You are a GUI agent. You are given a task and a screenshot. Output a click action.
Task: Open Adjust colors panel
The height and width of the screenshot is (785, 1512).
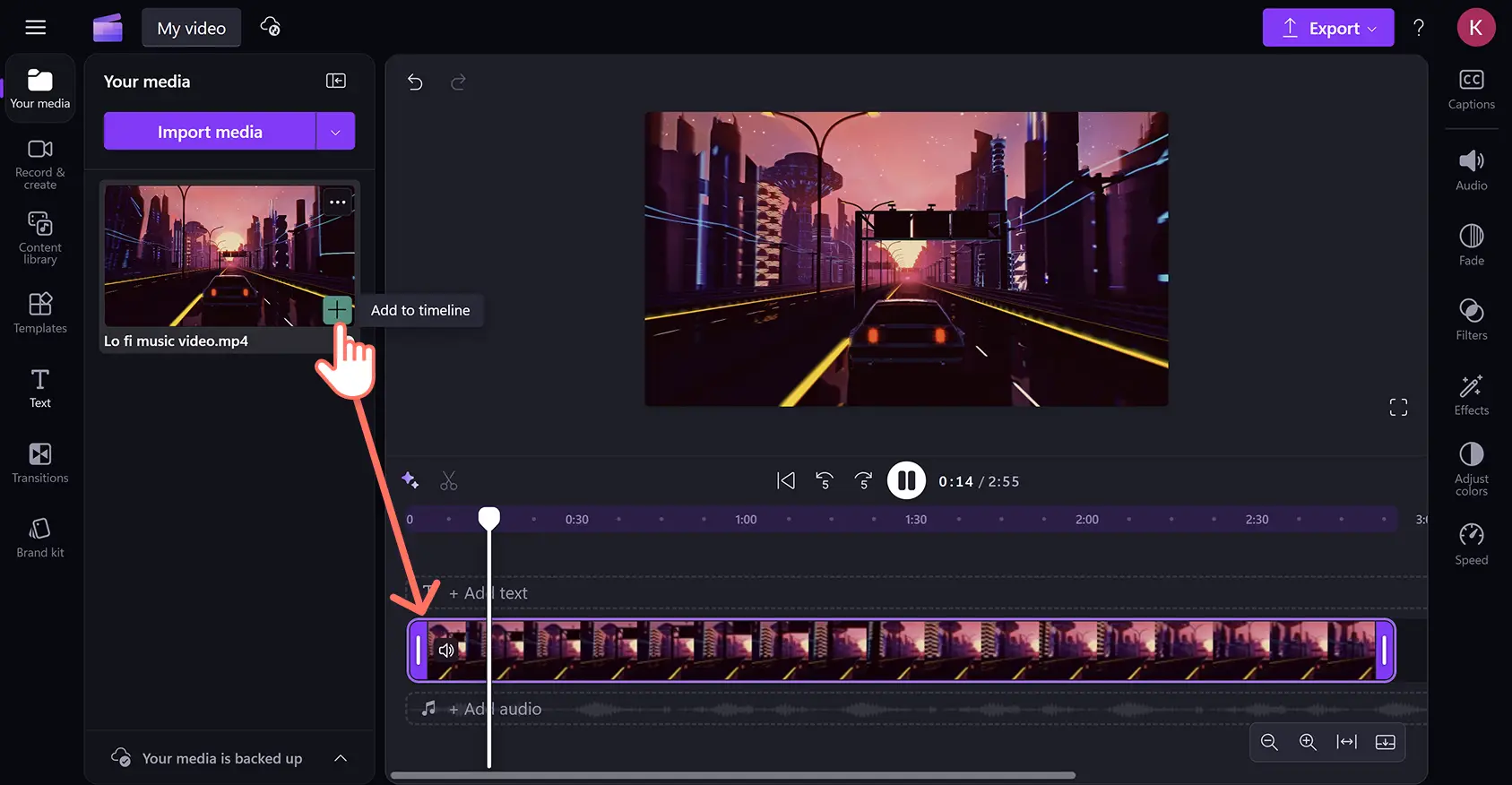click(x=1472, y=469)
